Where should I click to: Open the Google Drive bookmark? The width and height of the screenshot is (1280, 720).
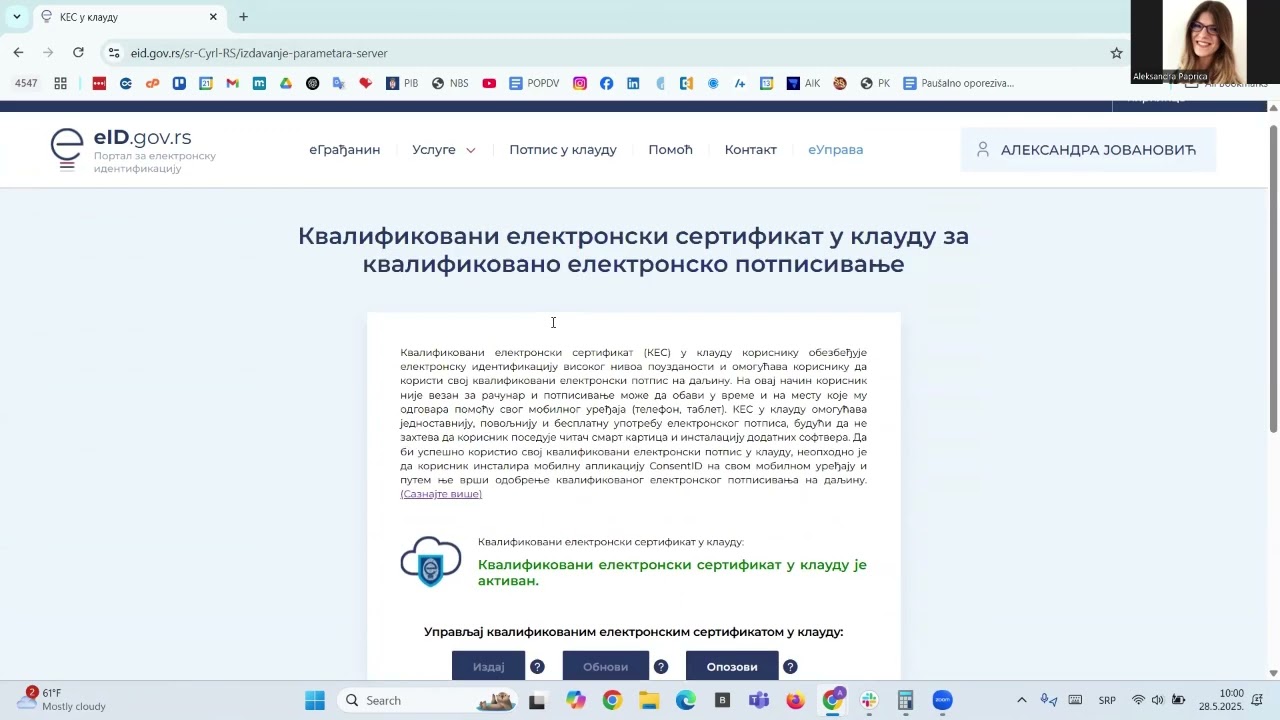[286, 84]
